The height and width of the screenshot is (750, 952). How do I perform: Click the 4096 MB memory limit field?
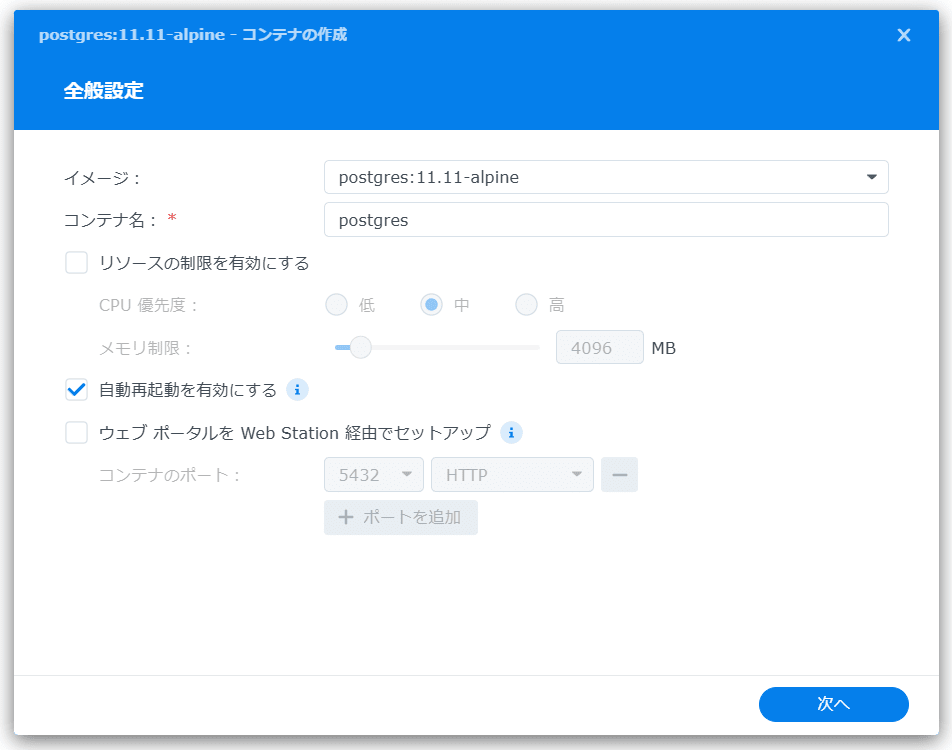click(x=599, y=347)
